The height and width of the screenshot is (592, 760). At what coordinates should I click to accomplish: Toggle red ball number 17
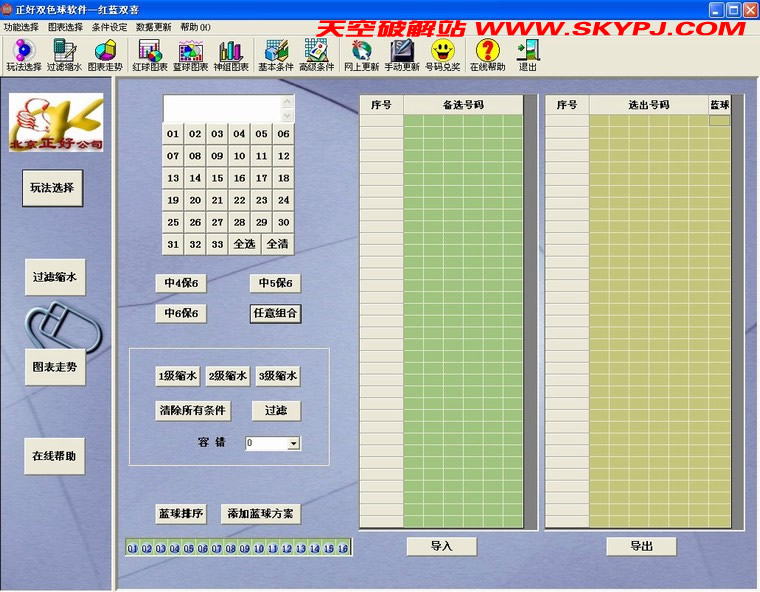tap(262, 178)
